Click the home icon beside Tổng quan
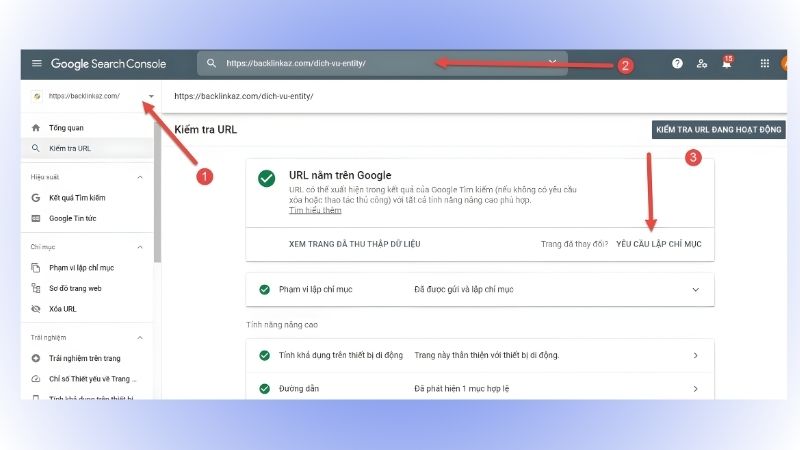This screenshot has width=800, height=450. point(36,128)
